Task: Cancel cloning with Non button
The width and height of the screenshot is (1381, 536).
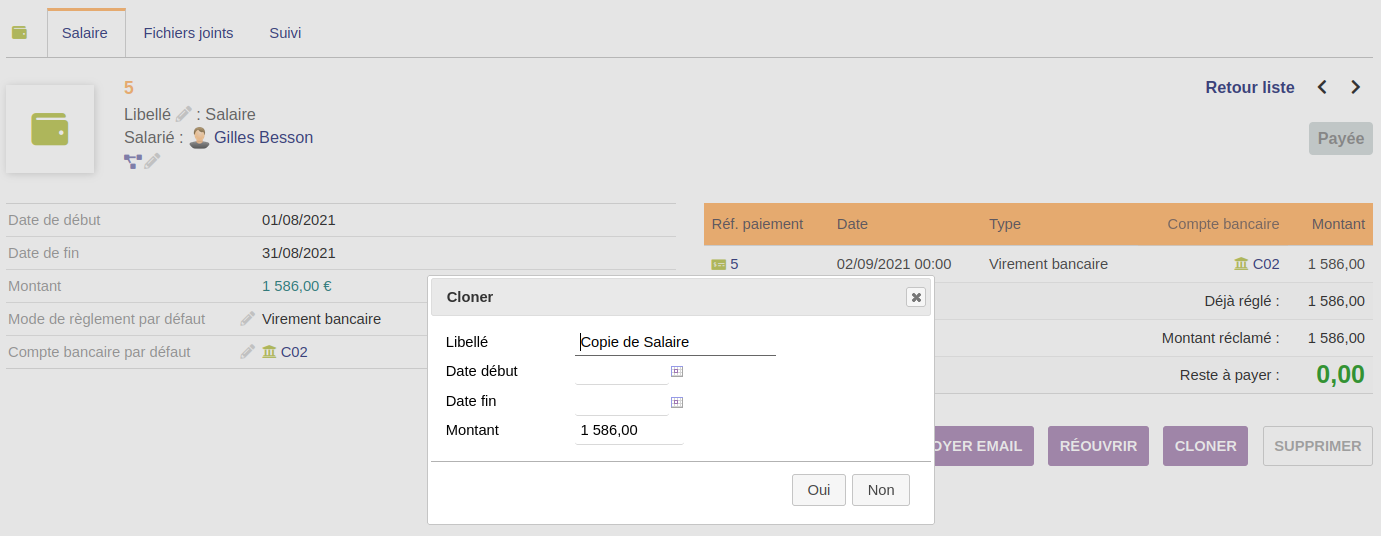Action: [880, 490]
